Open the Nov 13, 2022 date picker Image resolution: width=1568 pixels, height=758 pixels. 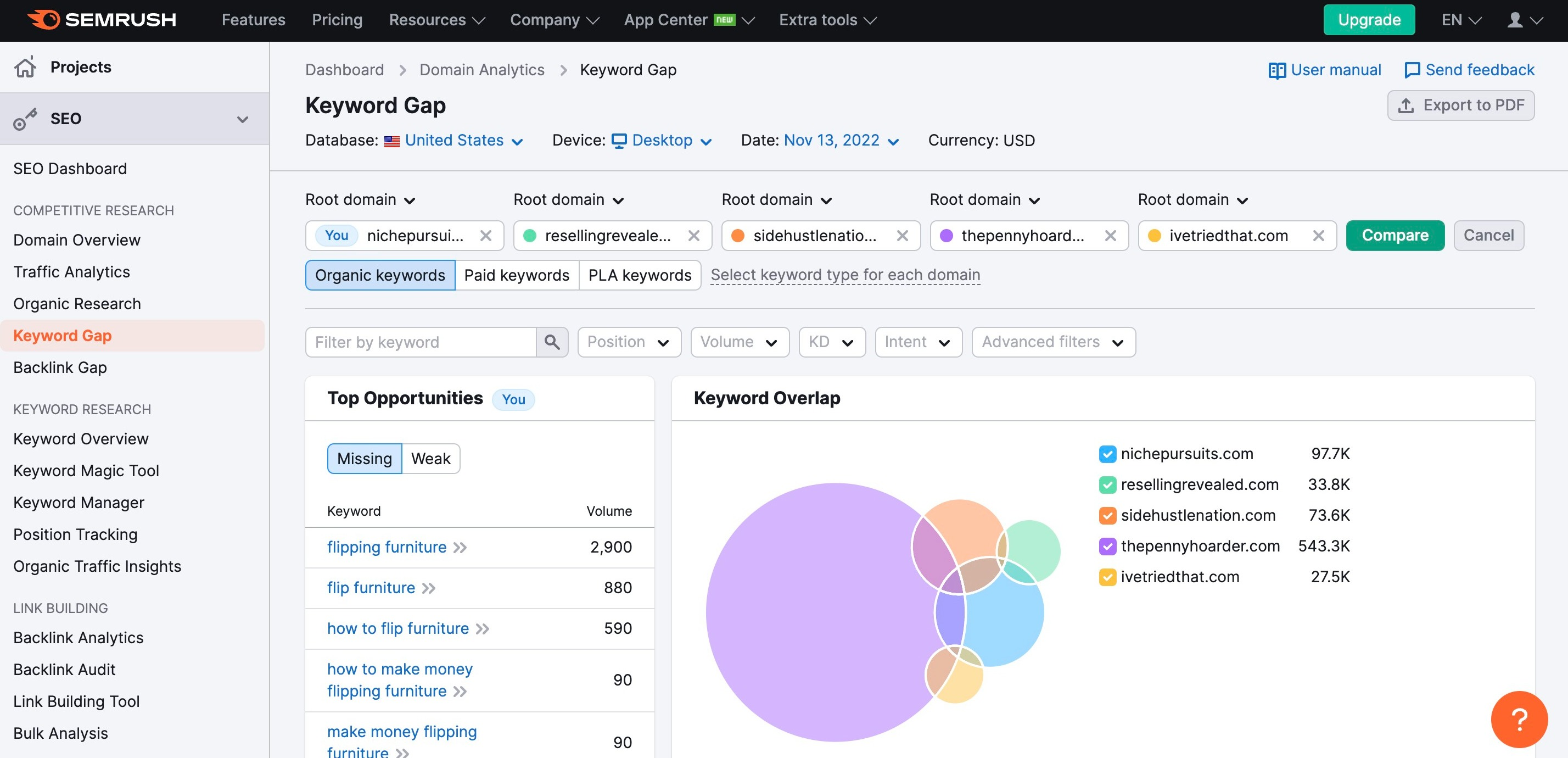(841, 141)
